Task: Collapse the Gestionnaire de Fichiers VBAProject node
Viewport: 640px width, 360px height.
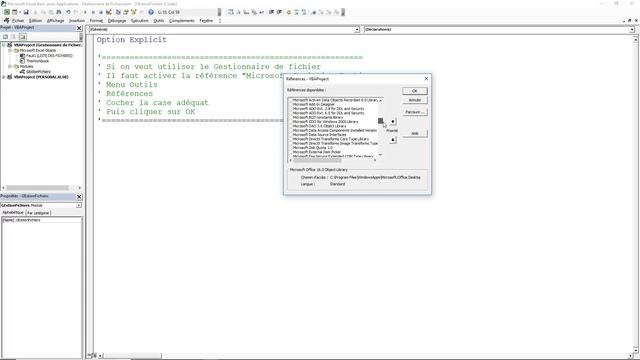Action: click(4, 45)
